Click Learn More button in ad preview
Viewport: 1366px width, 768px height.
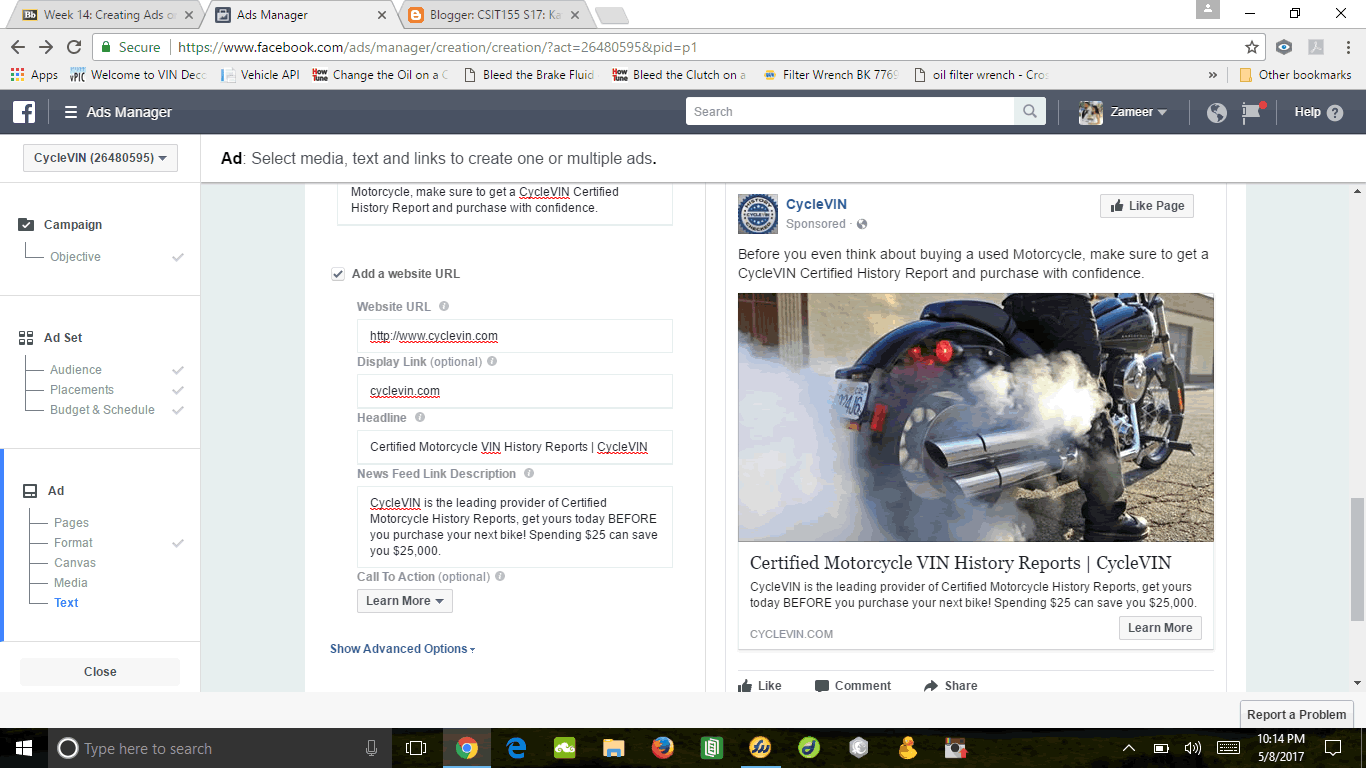coord(1160,628)
